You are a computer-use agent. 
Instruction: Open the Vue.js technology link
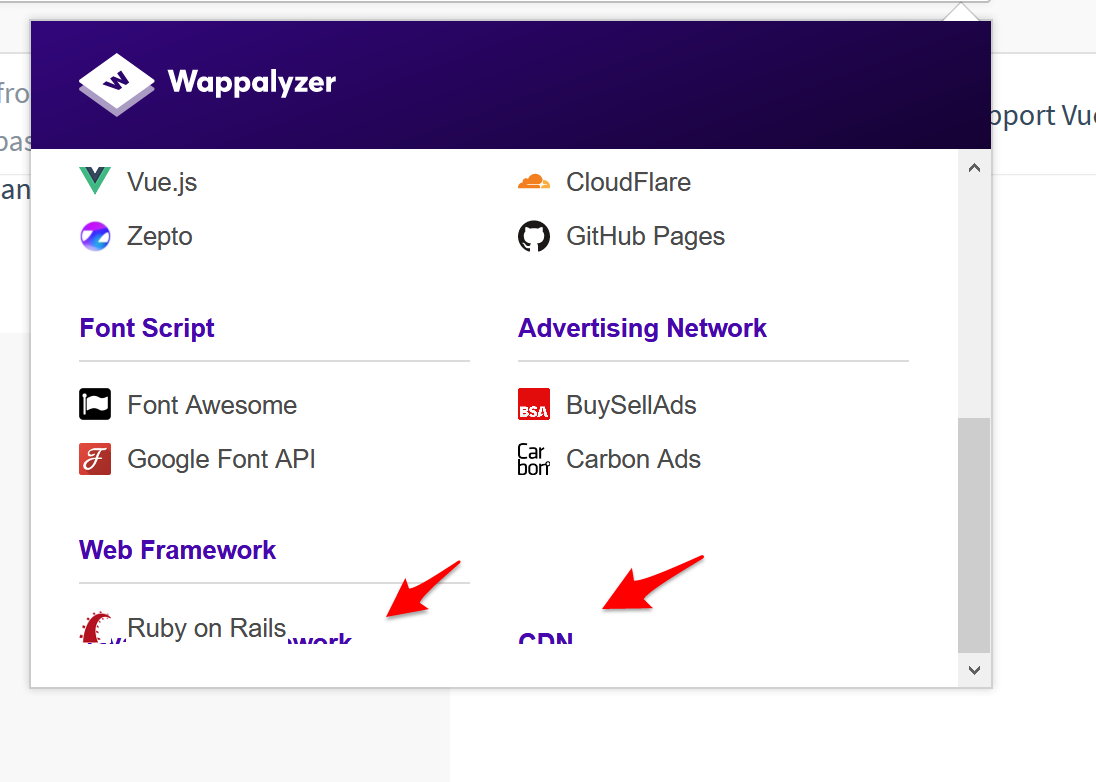162,182
